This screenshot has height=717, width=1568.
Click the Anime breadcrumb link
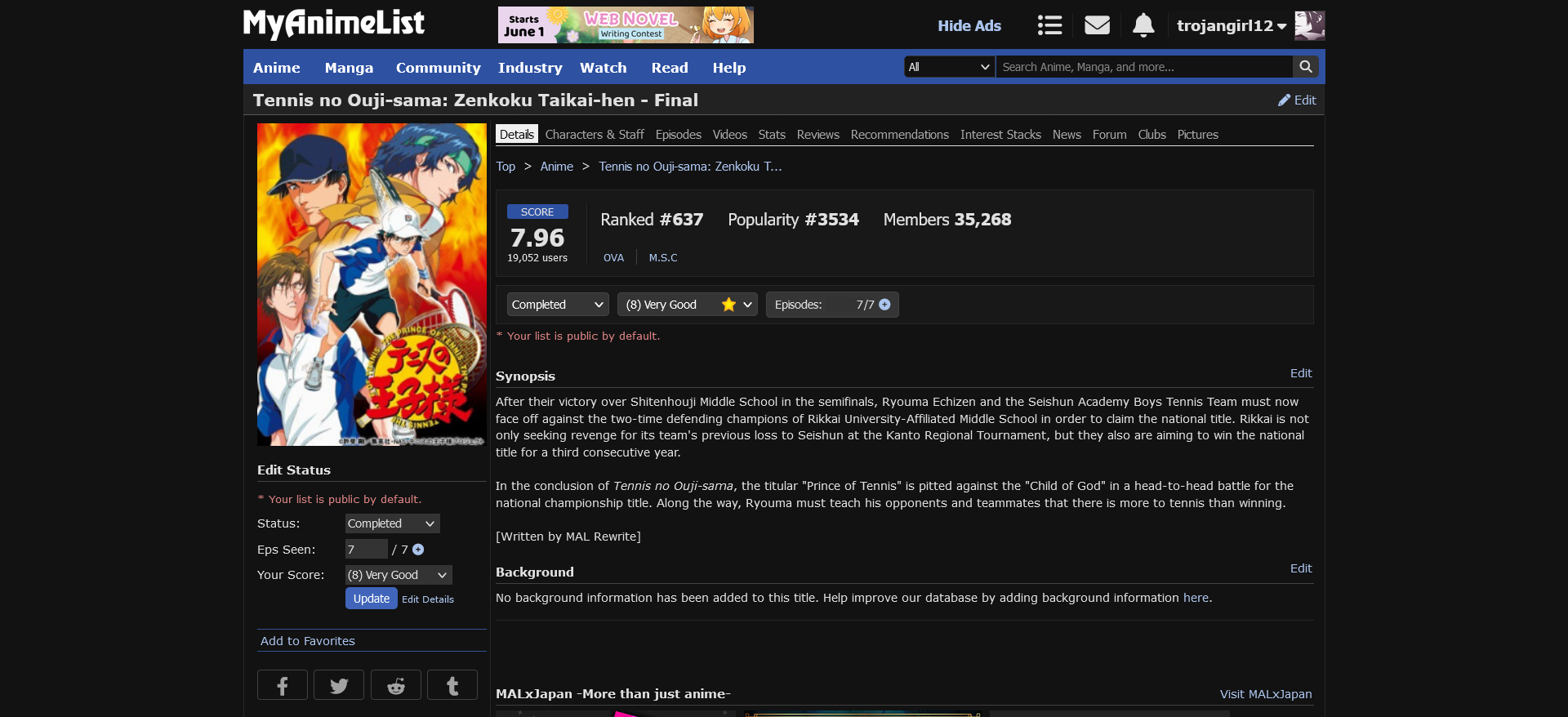(x=557, y=167)
